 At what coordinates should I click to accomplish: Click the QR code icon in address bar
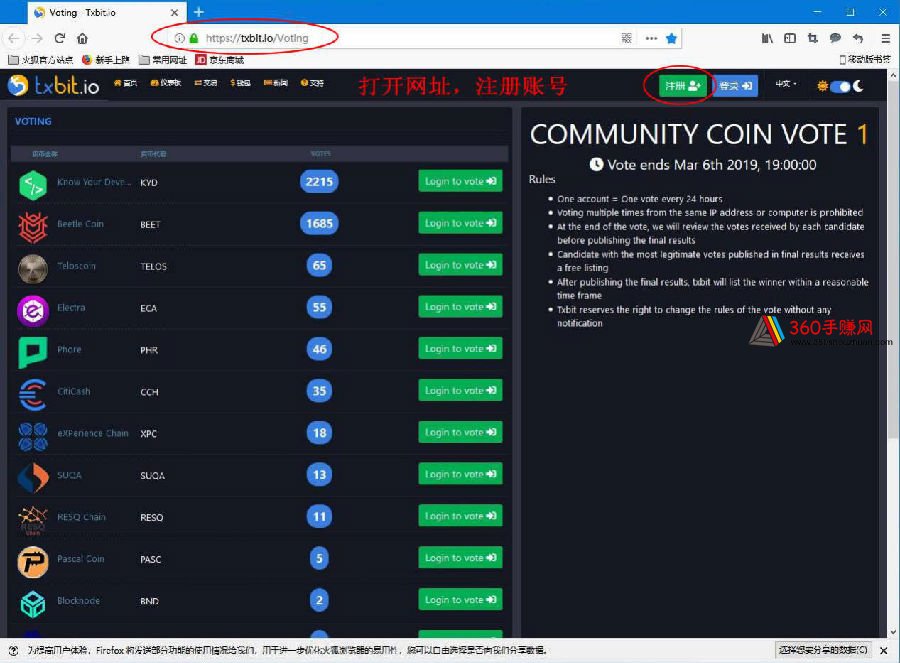[626, 38]
